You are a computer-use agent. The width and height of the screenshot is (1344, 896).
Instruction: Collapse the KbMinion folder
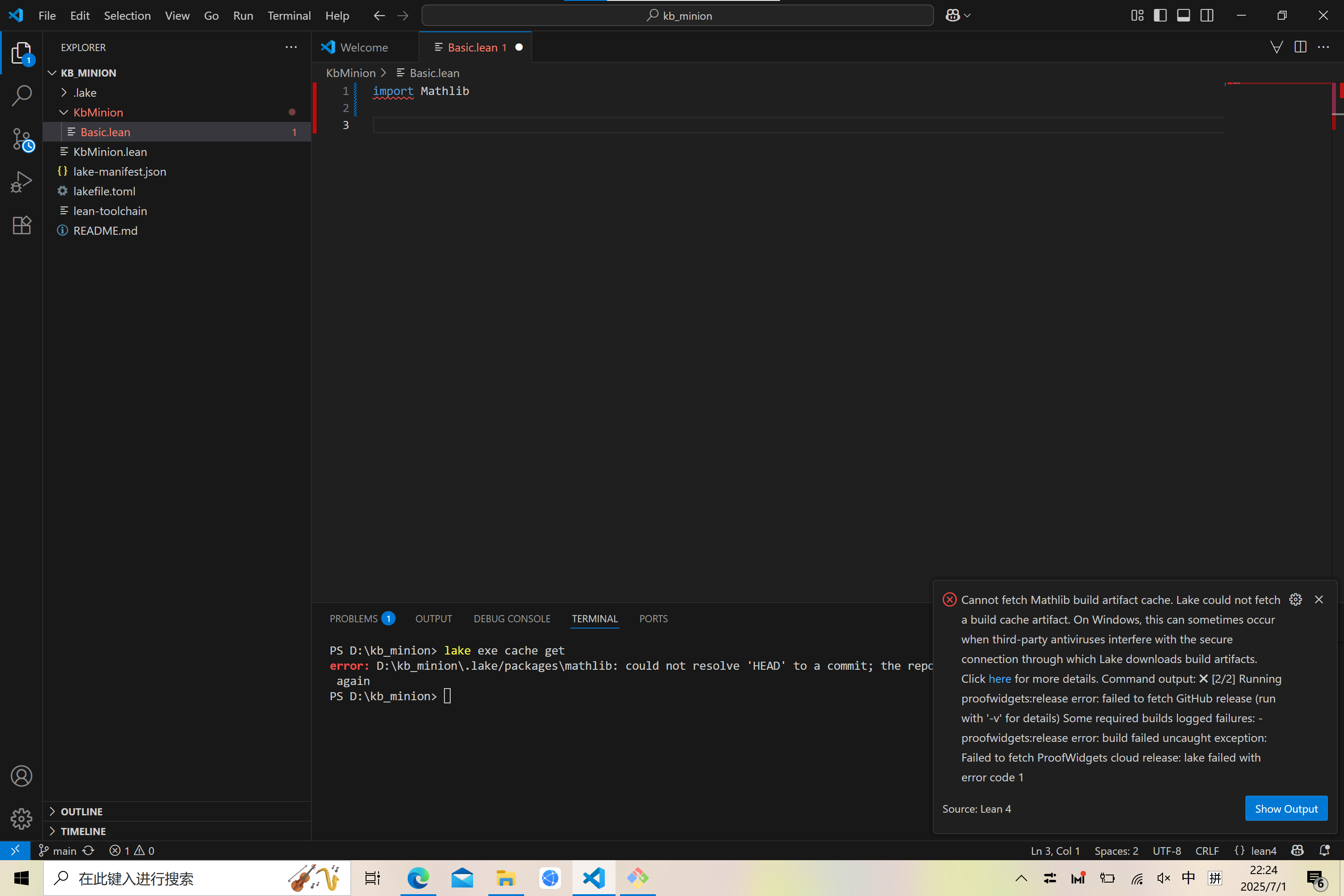(x=98, y=112)
